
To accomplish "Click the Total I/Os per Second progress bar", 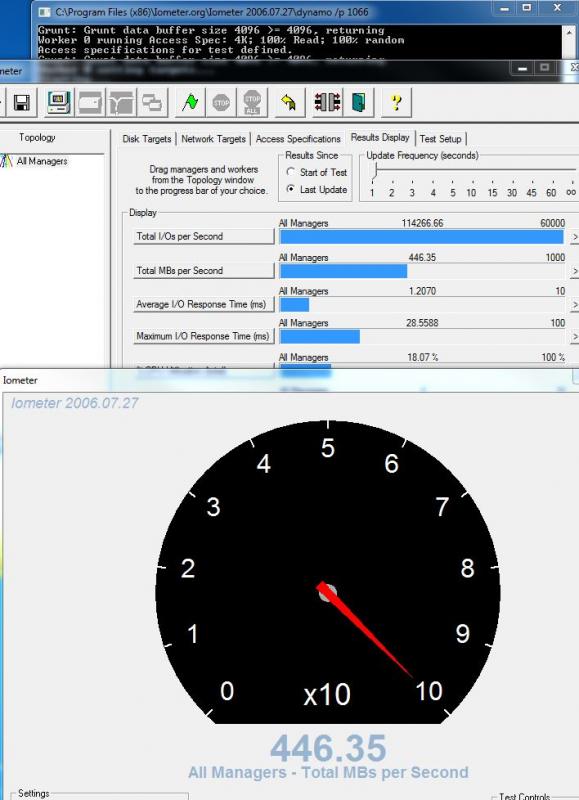I will (x=422, y=237).
